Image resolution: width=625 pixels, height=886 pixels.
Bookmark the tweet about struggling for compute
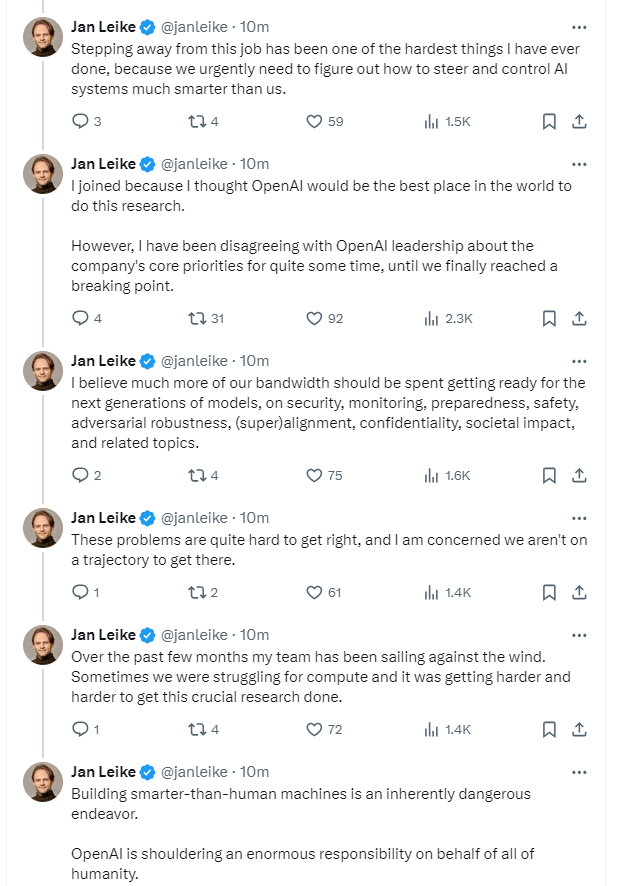click(549, 729)
